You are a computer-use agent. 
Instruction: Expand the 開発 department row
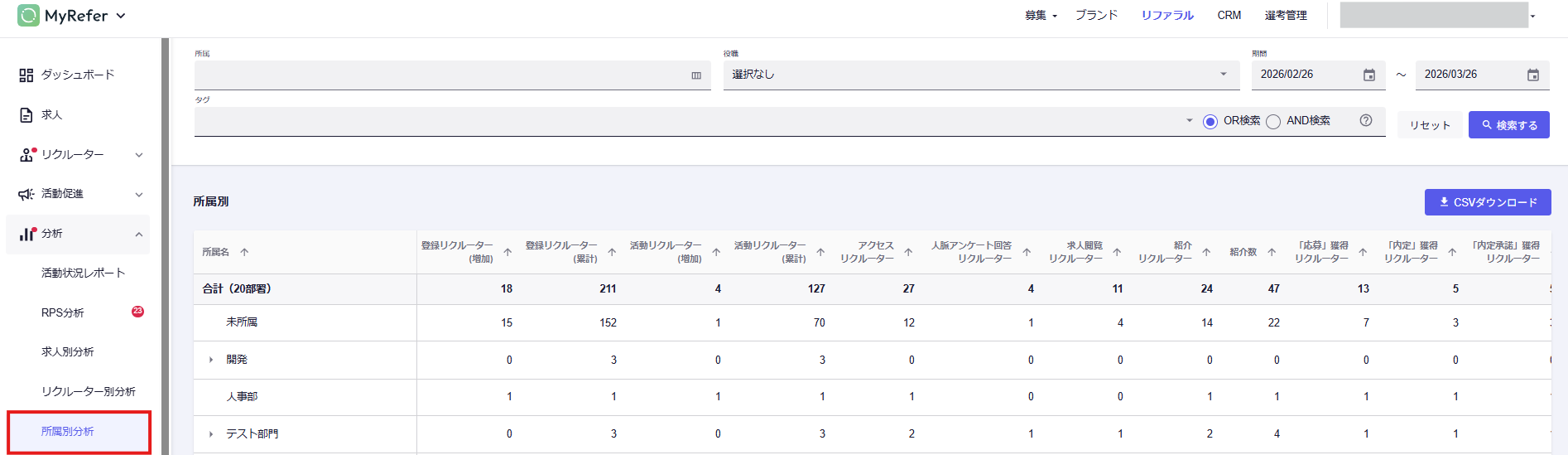pyautogui.click(x=211, y=360)
